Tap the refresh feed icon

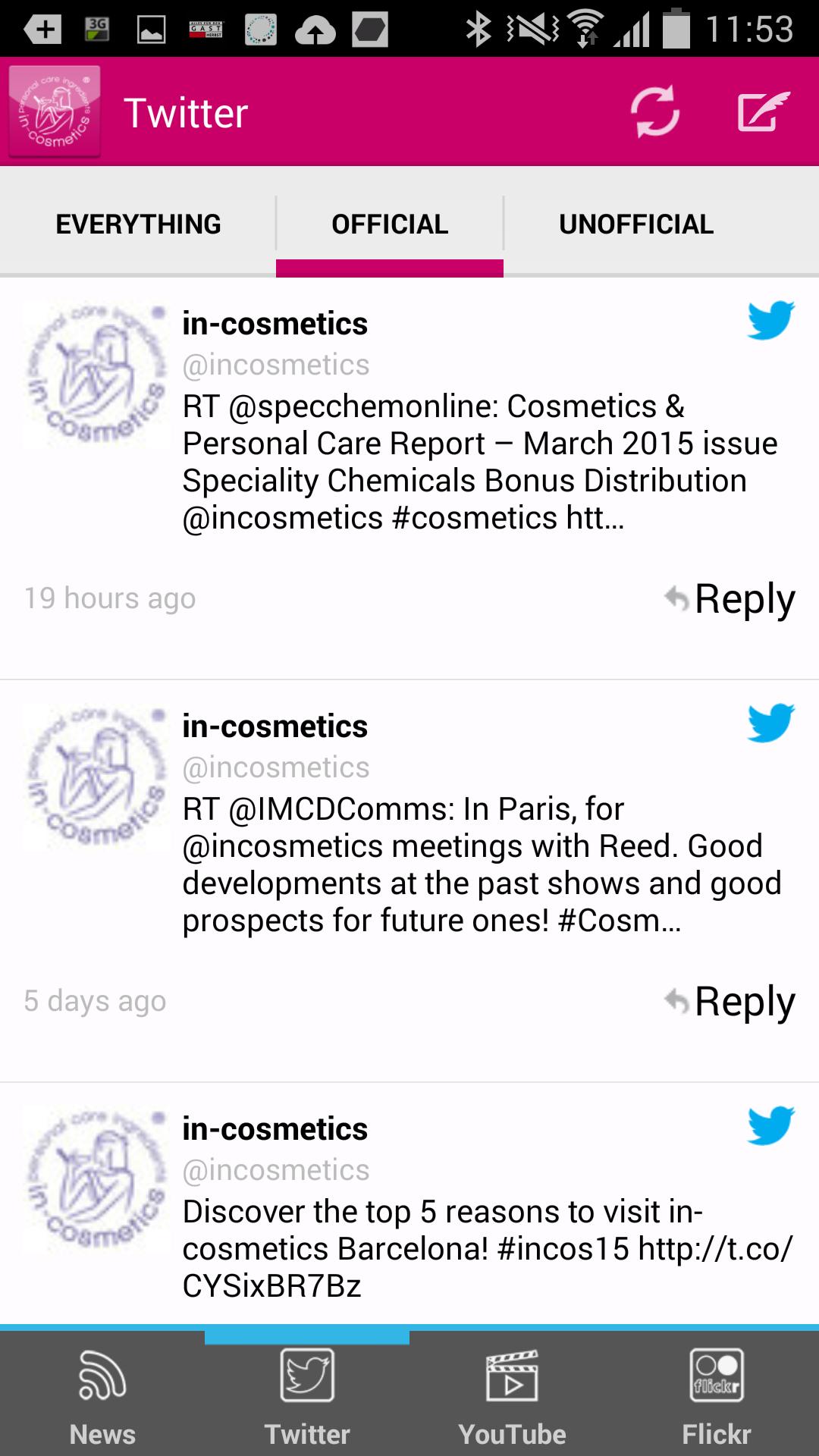click(x=655, y=112)
